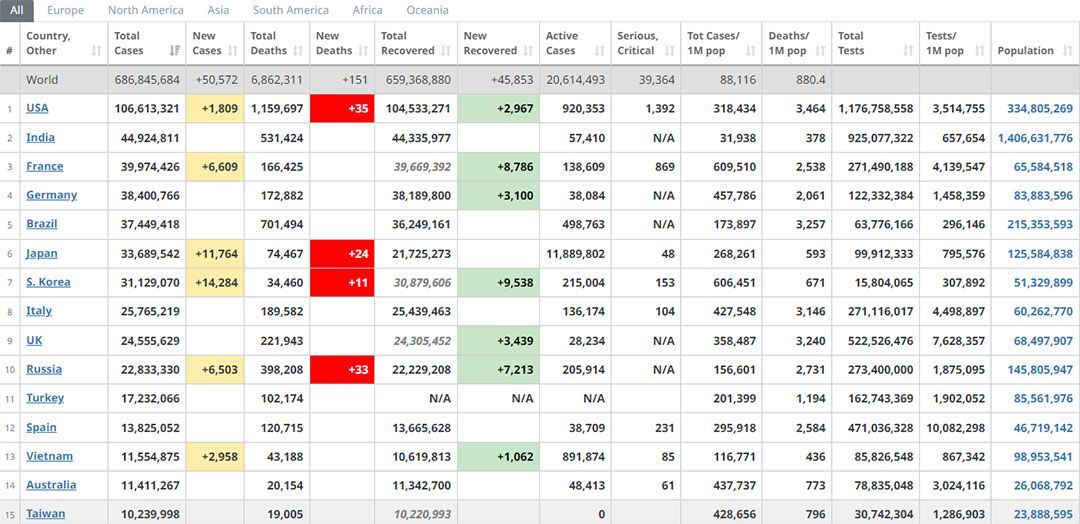Switch to the Europe tab
The width and height of the screenshot is (1080, 524).
click(66, 10)
